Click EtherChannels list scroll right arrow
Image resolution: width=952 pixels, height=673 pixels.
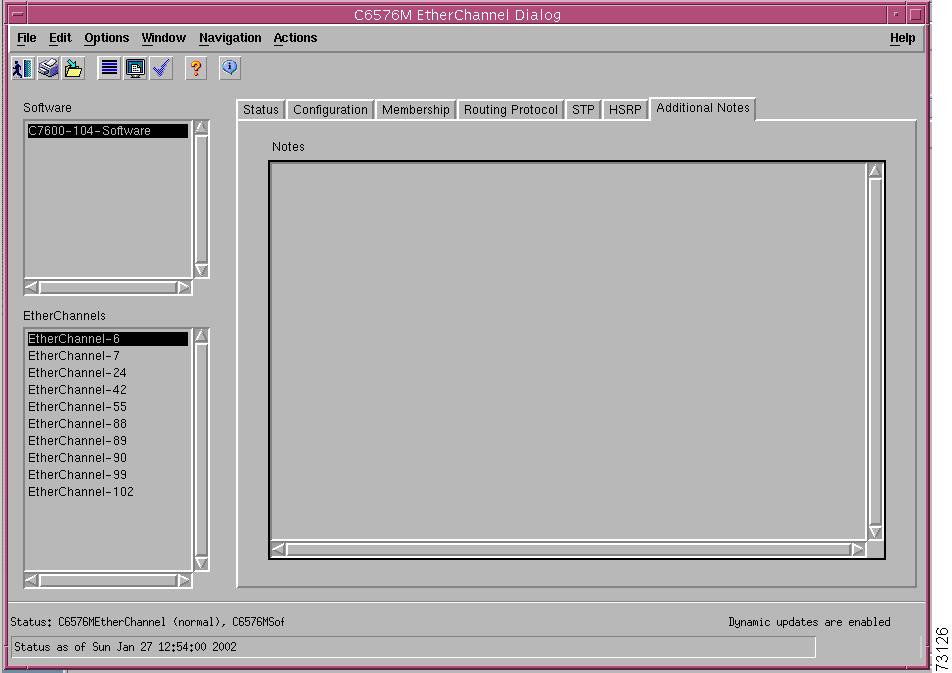pyautogui.click(x=183, y=581)
